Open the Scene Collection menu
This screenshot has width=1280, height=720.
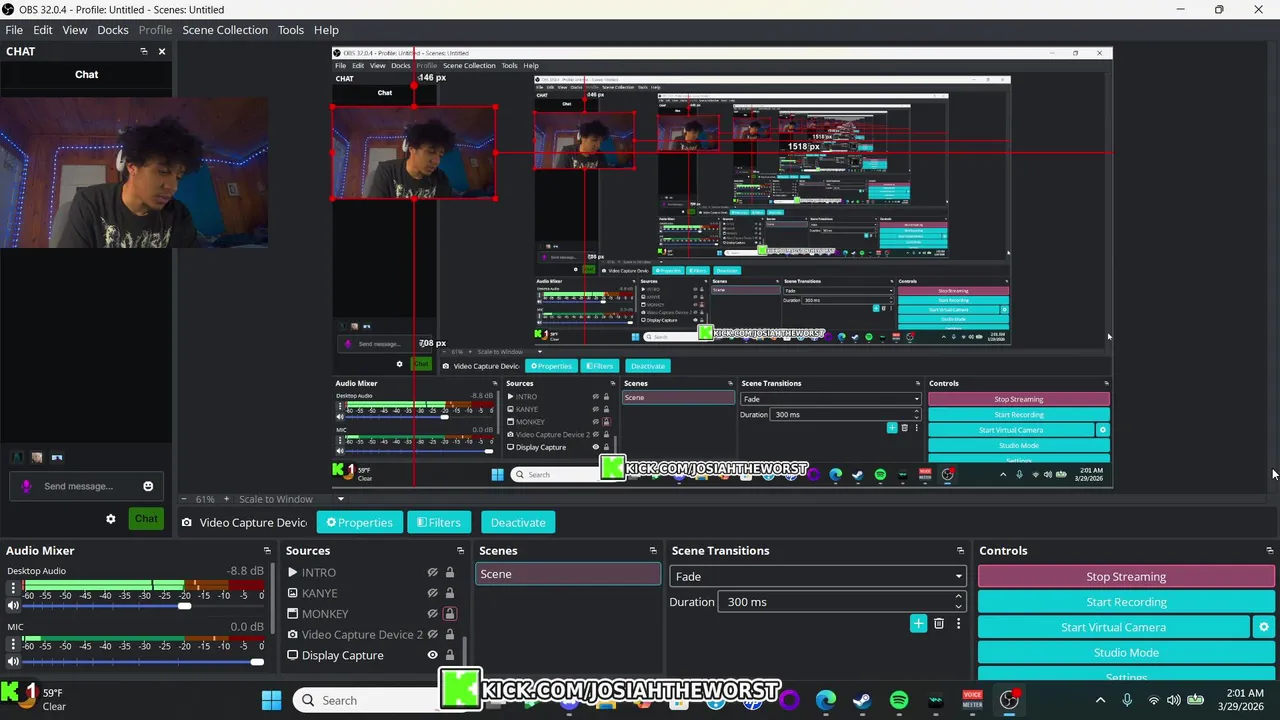225,30
